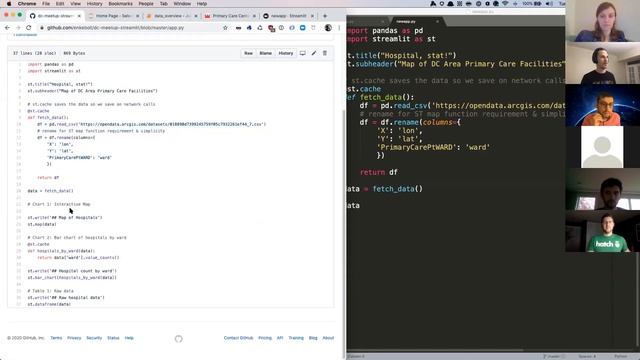Viewport: 640px width, 360px height.
Task: Bookmark this page with the star icon
Action: point(225,28)
